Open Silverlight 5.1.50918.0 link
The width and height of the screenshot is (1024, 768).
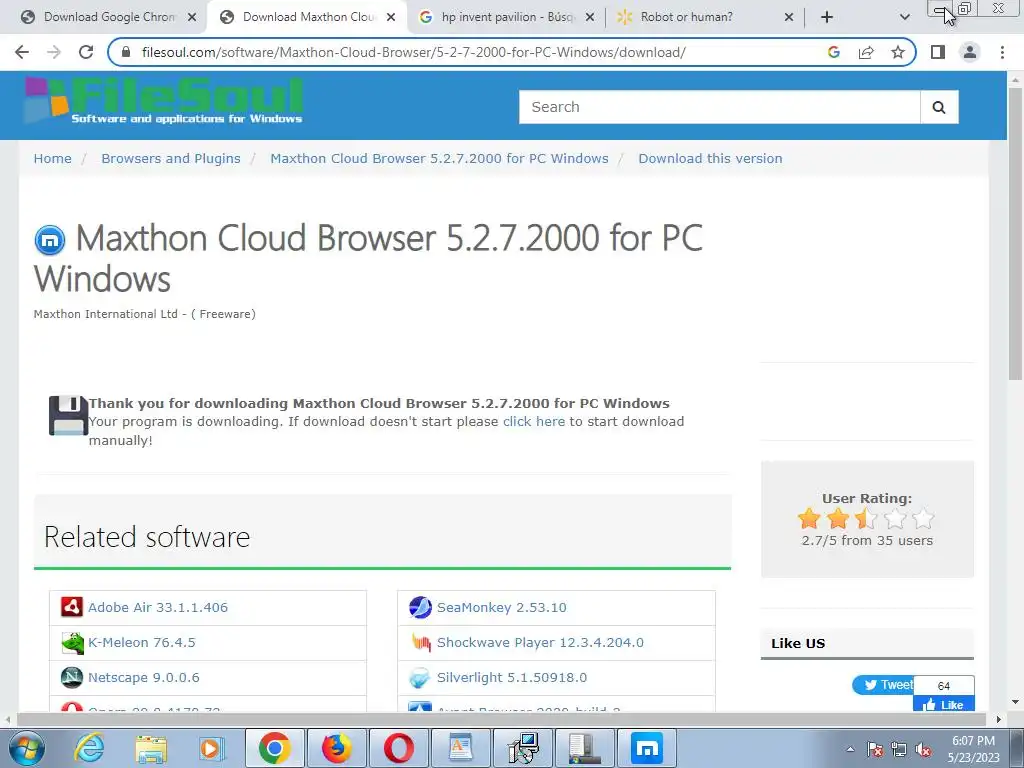tap(512, 678)
